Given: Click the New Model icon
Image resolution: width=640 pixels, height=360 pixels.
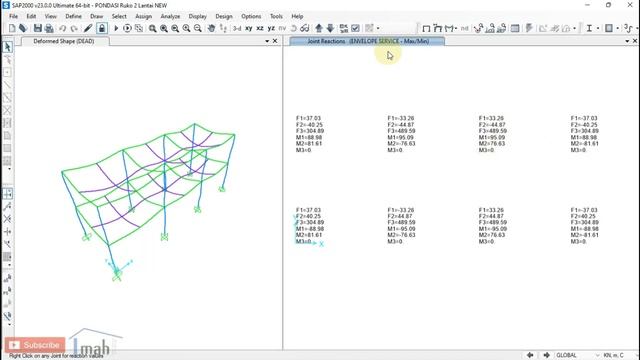Looking at the screenshot, I should point(12,28).
